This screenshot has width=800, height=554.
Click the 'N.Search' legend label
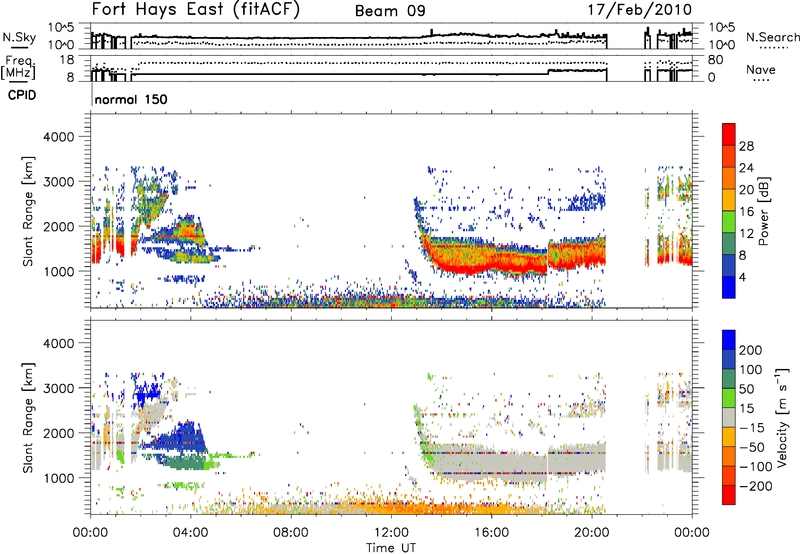(x=773, y=37)
